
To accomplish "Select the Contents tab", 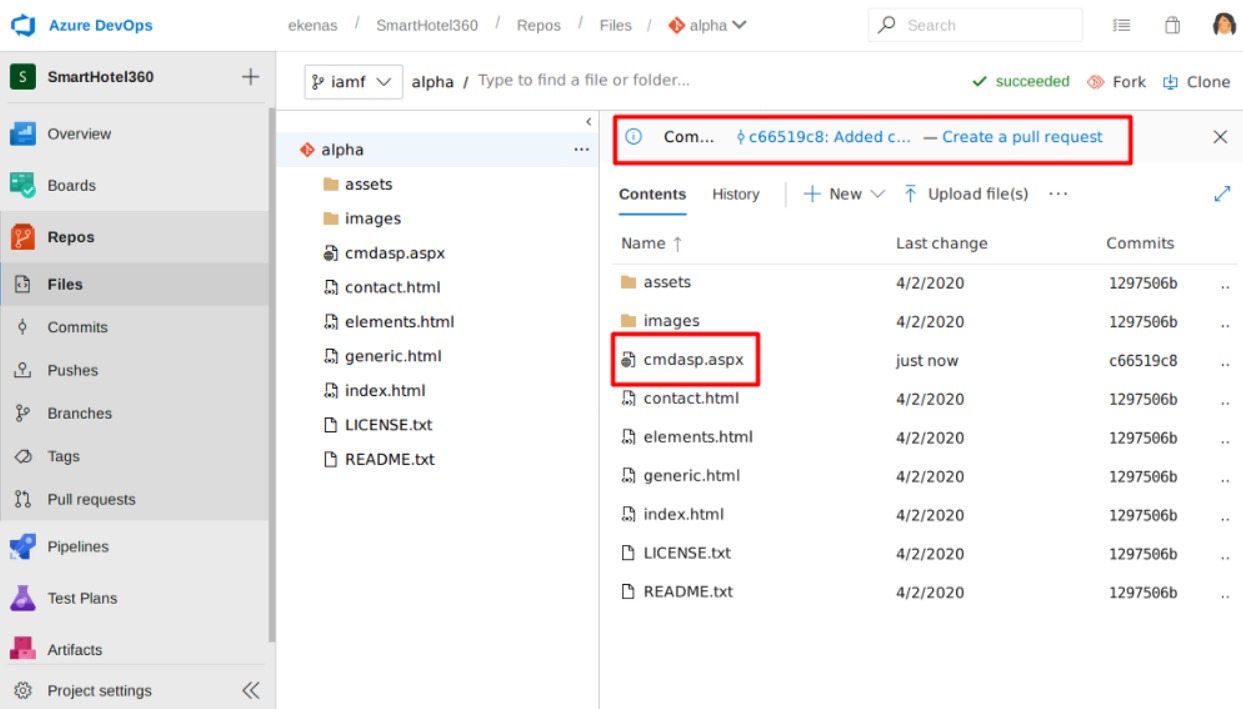I will (652, 194).
